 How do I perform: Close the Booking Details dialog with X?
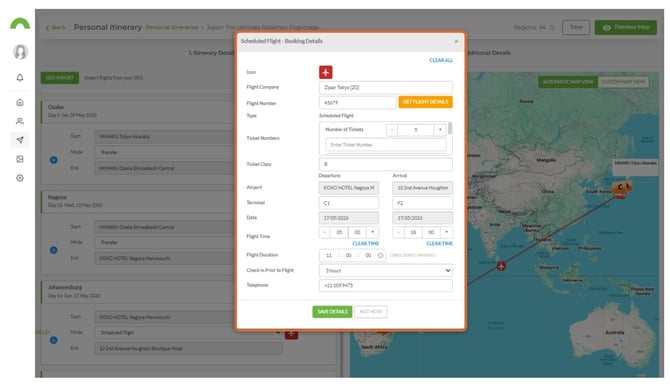point(456,41)
